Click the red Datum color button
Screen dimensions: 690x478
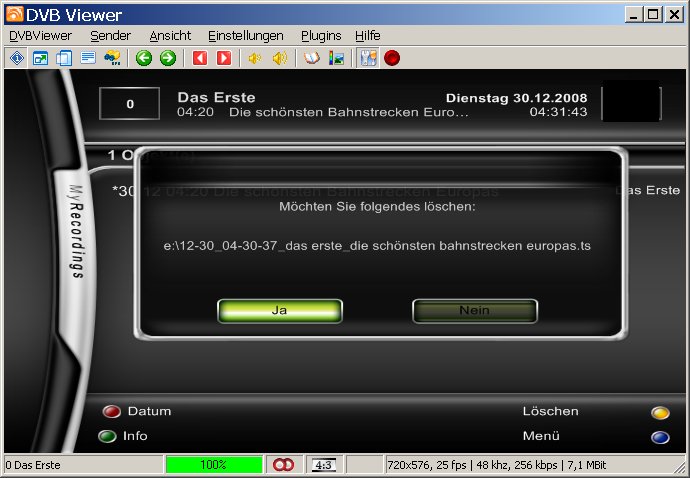[x=111, y=412]
